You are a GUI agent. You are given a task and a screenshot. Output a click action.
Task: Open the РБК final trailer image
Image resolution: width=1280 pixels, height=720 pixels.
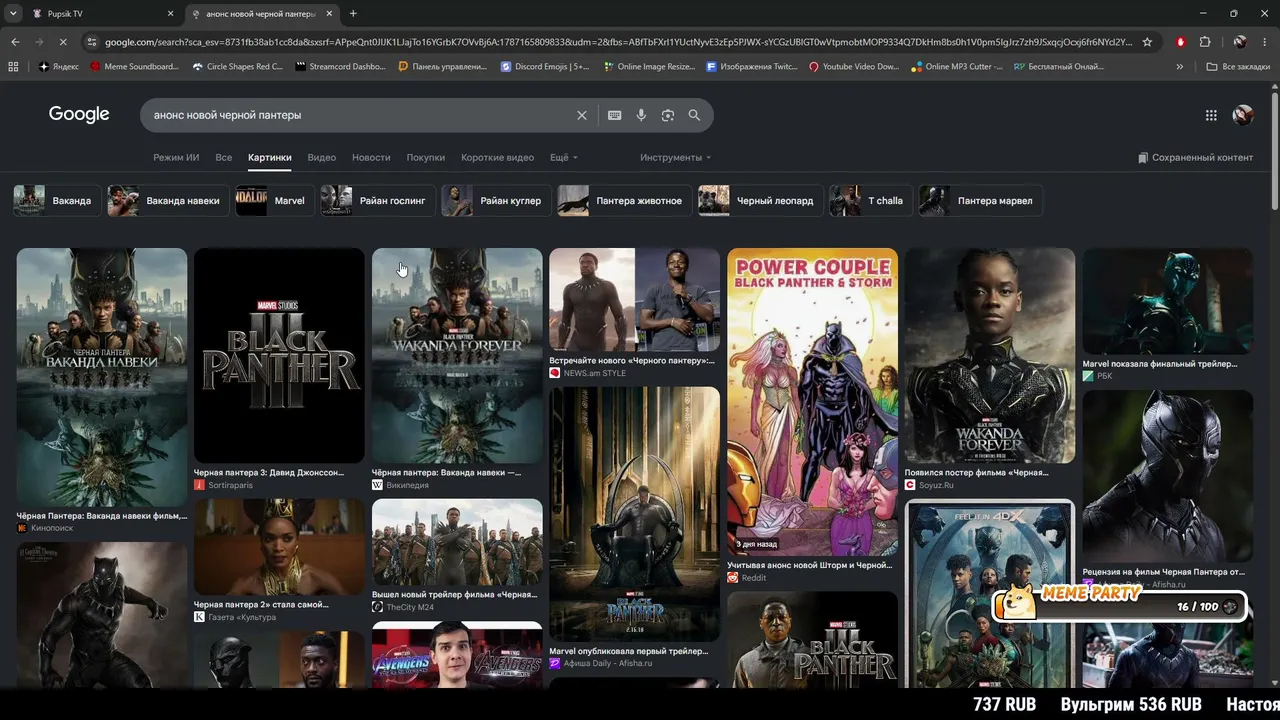[x=1168, y=301]
